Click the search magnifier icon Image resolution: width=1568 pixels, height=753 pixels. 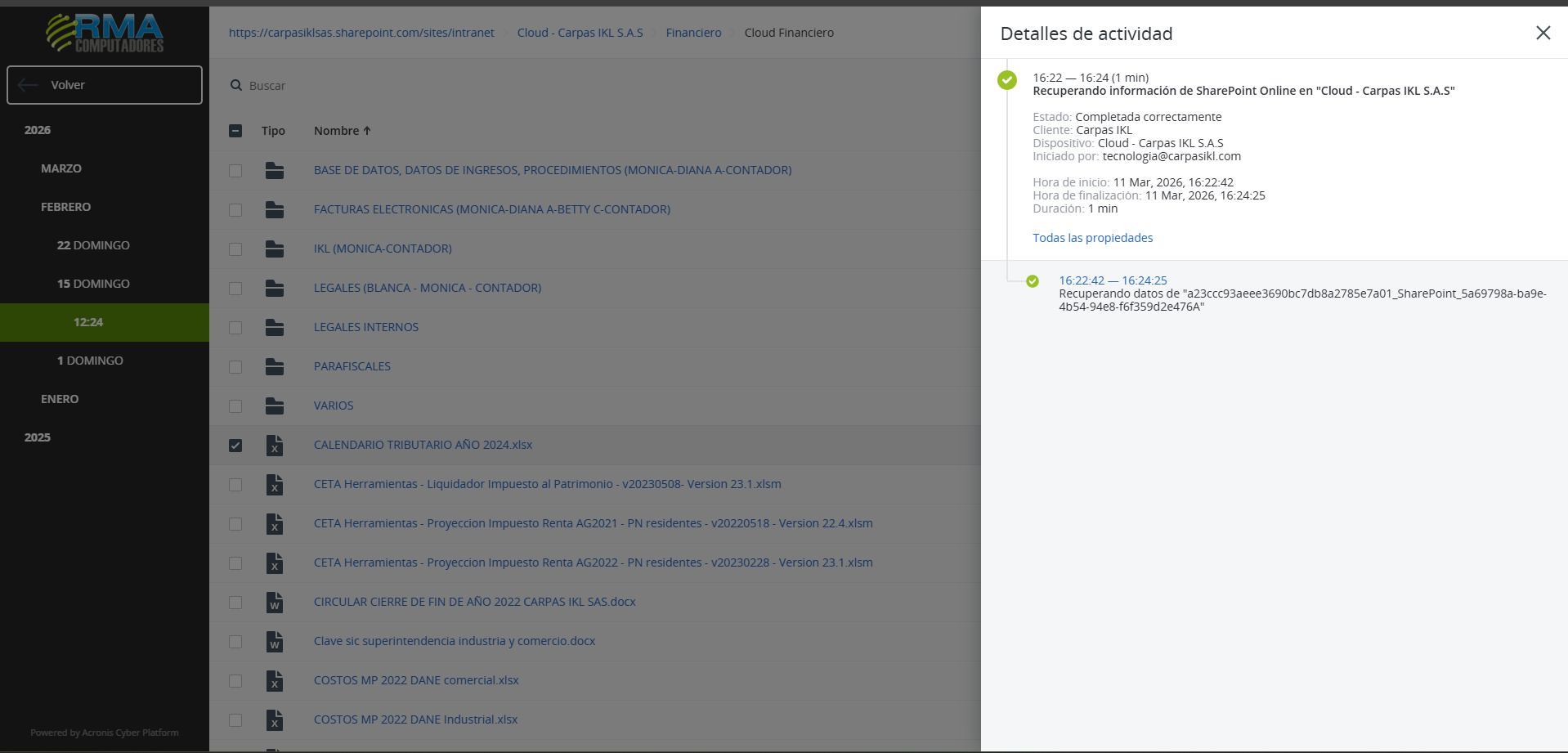[236, 85]
